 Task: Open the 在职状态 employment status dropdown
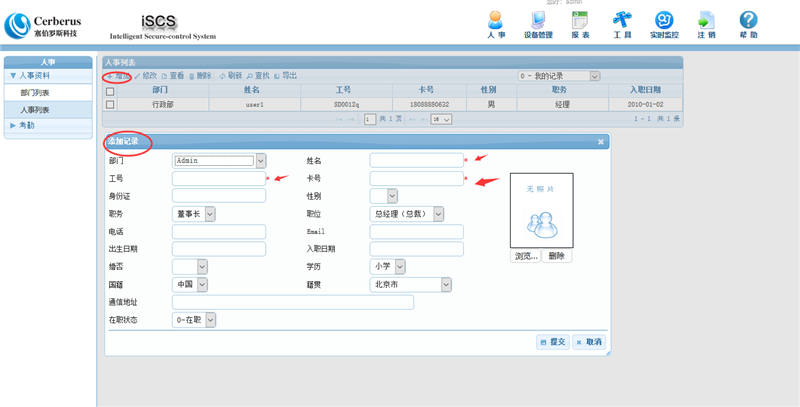click(210, 320)
